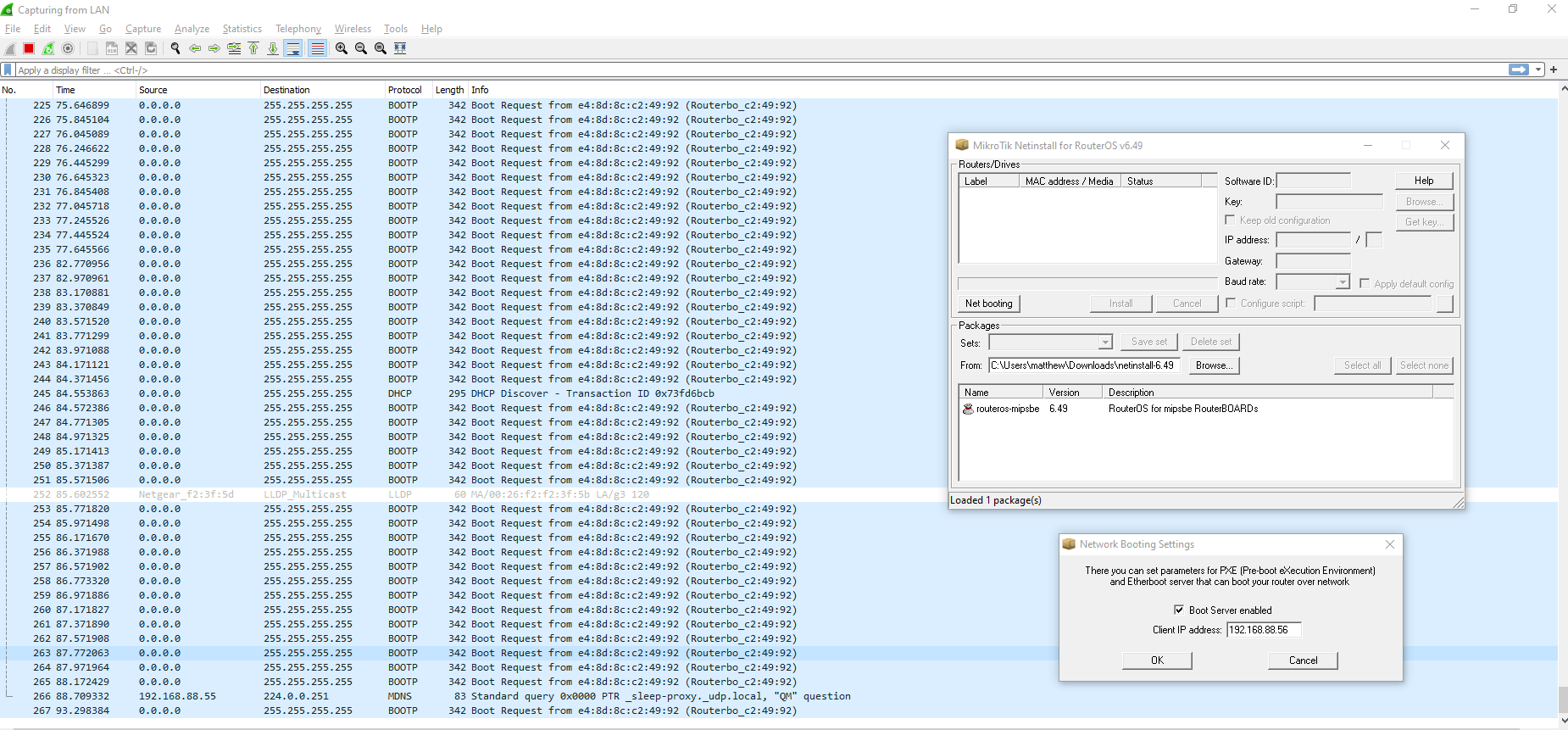Add a display filter button with plus
The image size is (1568, 730).
(1554, 70)
